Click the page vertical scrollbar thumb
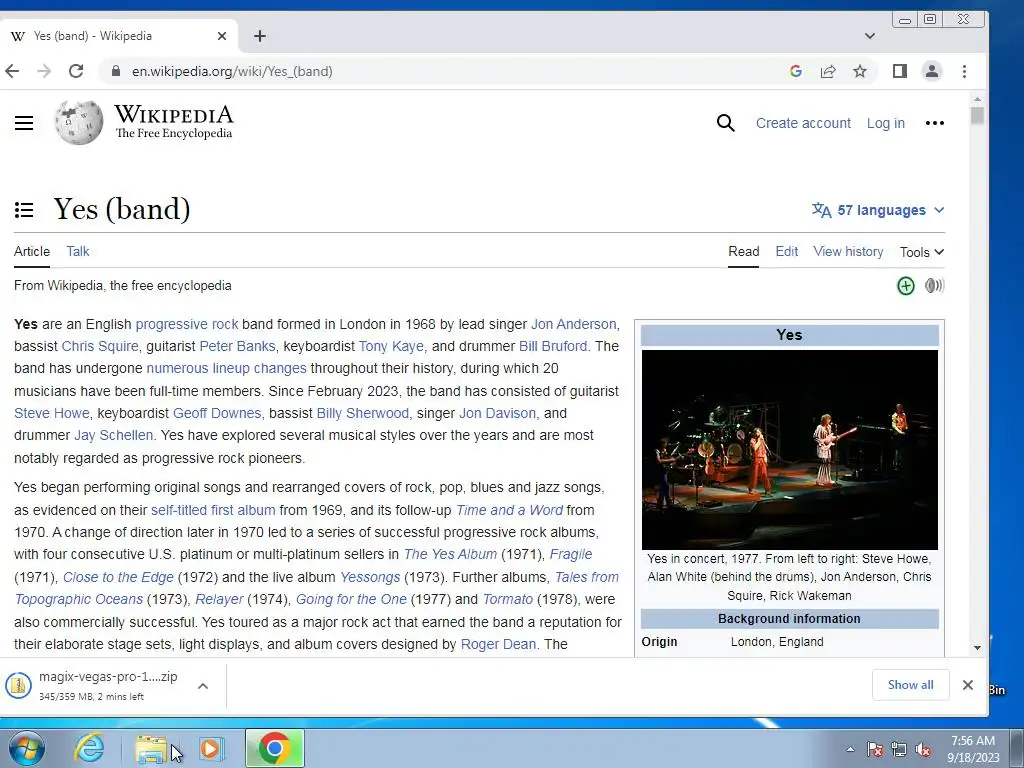This screenshot has height=768, width=1024. pyautogui.click(x=977, y=116)
